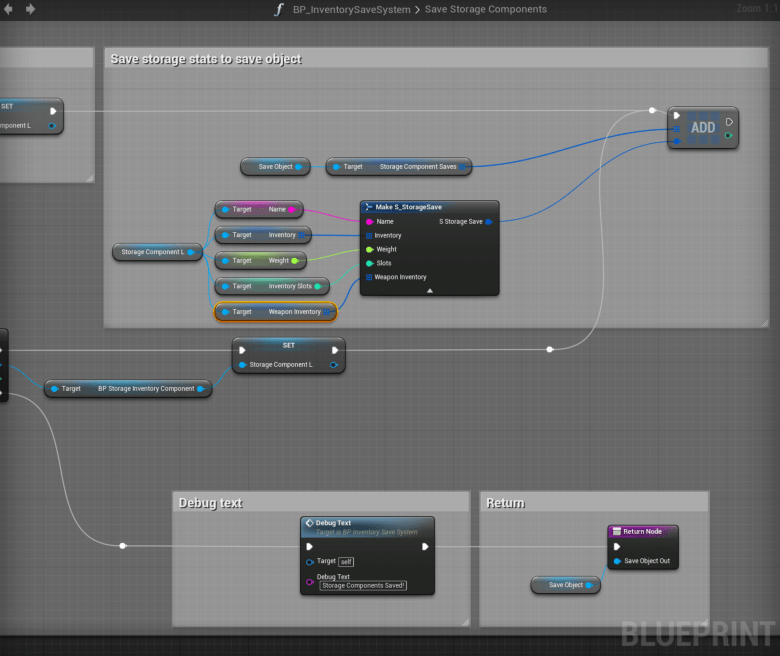
Task: Click the magenta Name input pin
Action: (x=369, y=221)
